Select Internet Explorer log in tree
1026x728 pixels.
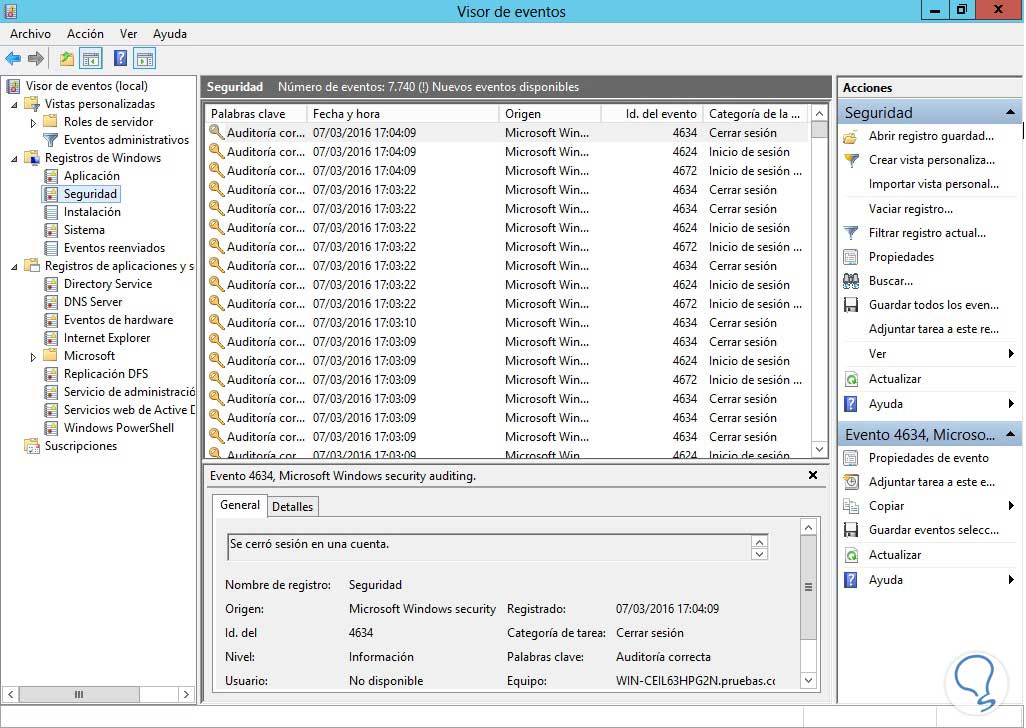pos(107,338)
